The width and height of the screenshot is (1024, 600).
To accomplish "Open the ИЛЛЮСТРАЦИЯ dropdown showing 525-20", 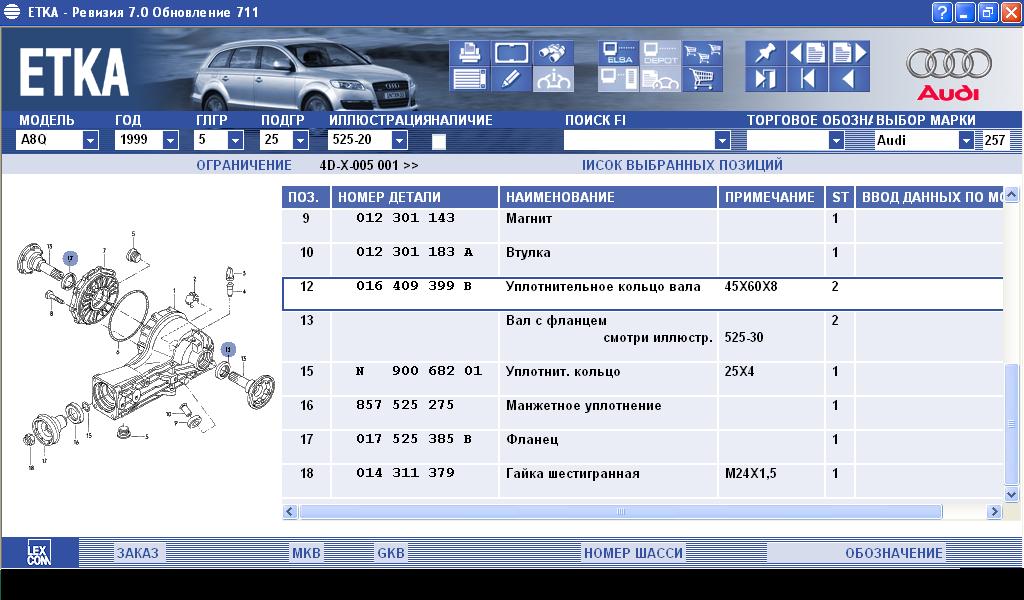I will click(x=399, y=141).
